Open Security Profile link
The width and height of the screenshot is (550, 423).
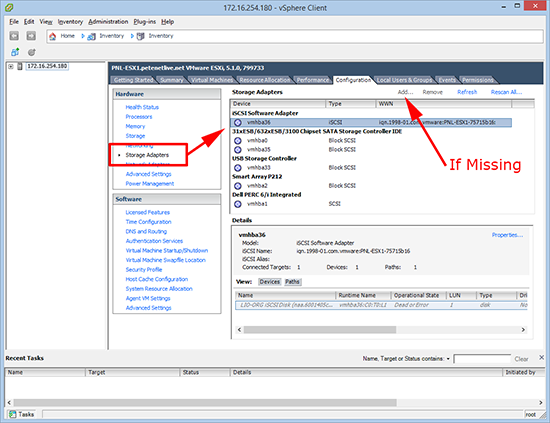[x=144, y=270]
